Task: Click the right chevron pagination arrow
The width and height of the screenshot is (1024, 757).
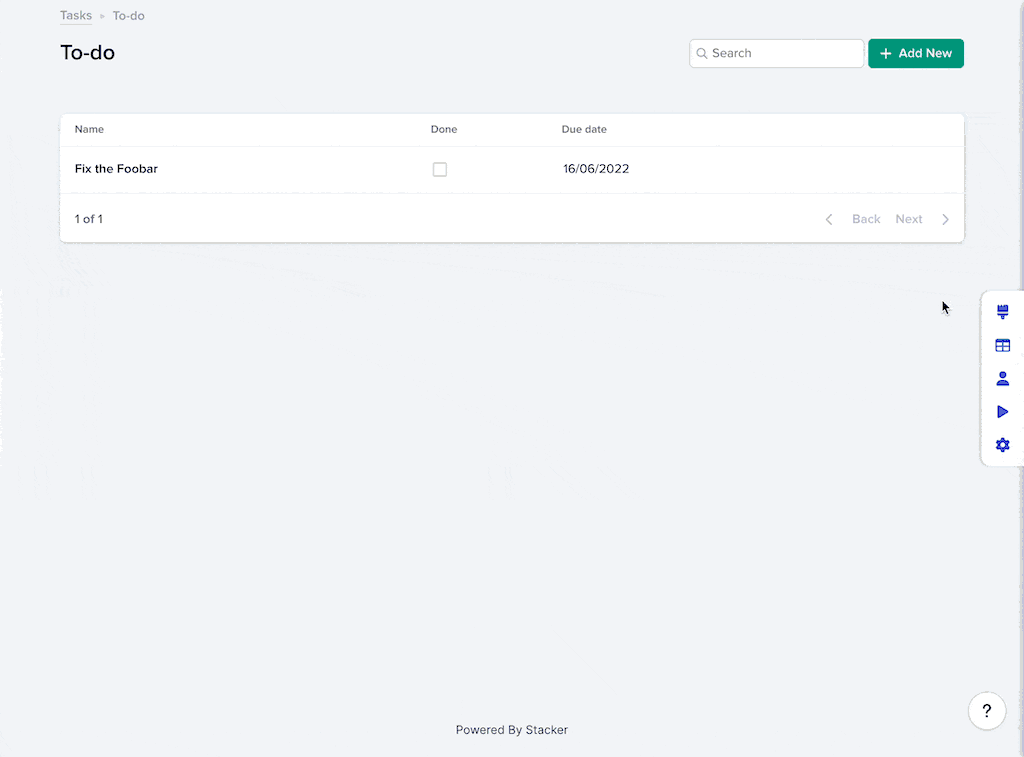Action: tap(945, 219)
